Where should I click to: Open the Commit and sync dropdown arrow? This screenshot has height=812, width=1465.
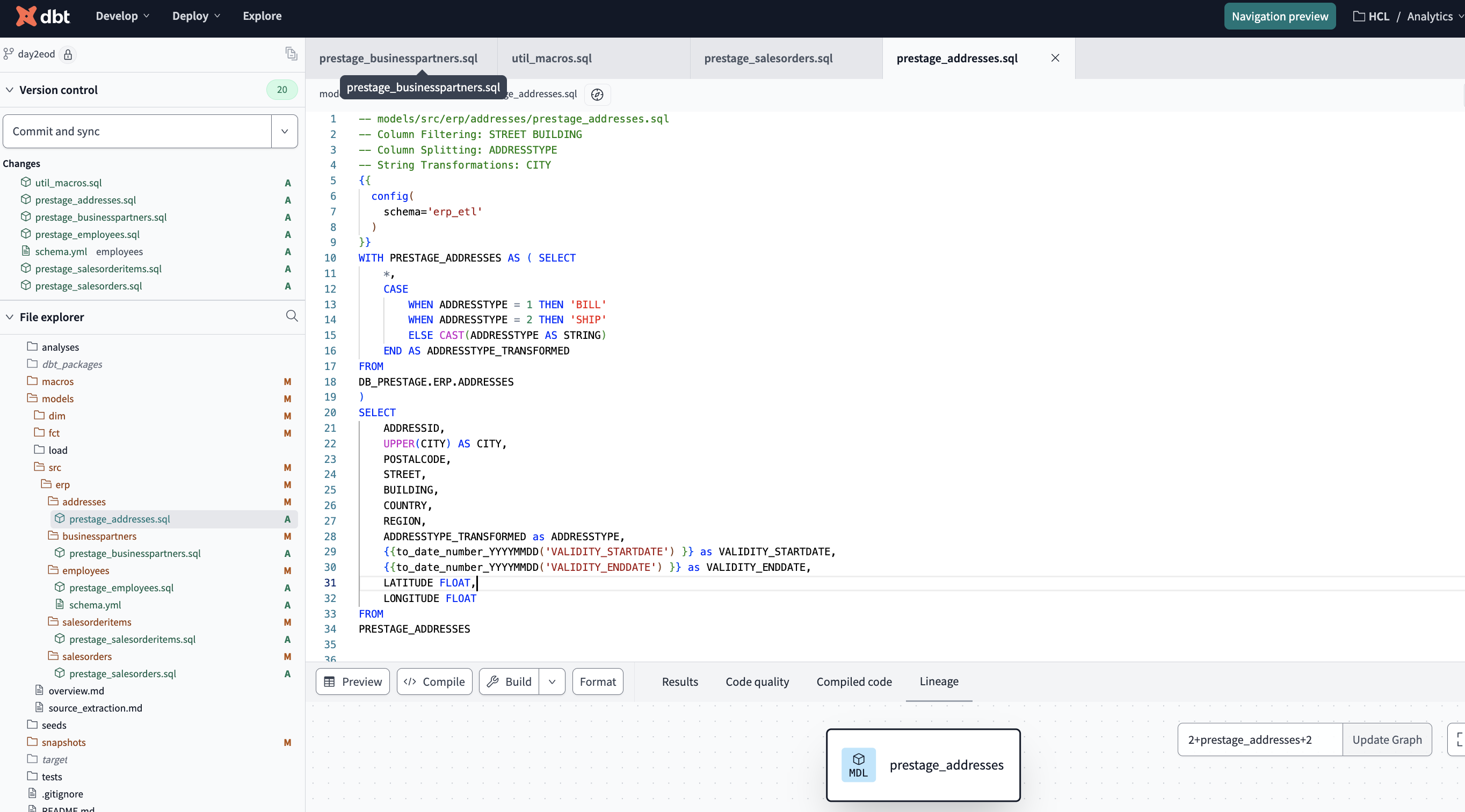tap(285, 132)
